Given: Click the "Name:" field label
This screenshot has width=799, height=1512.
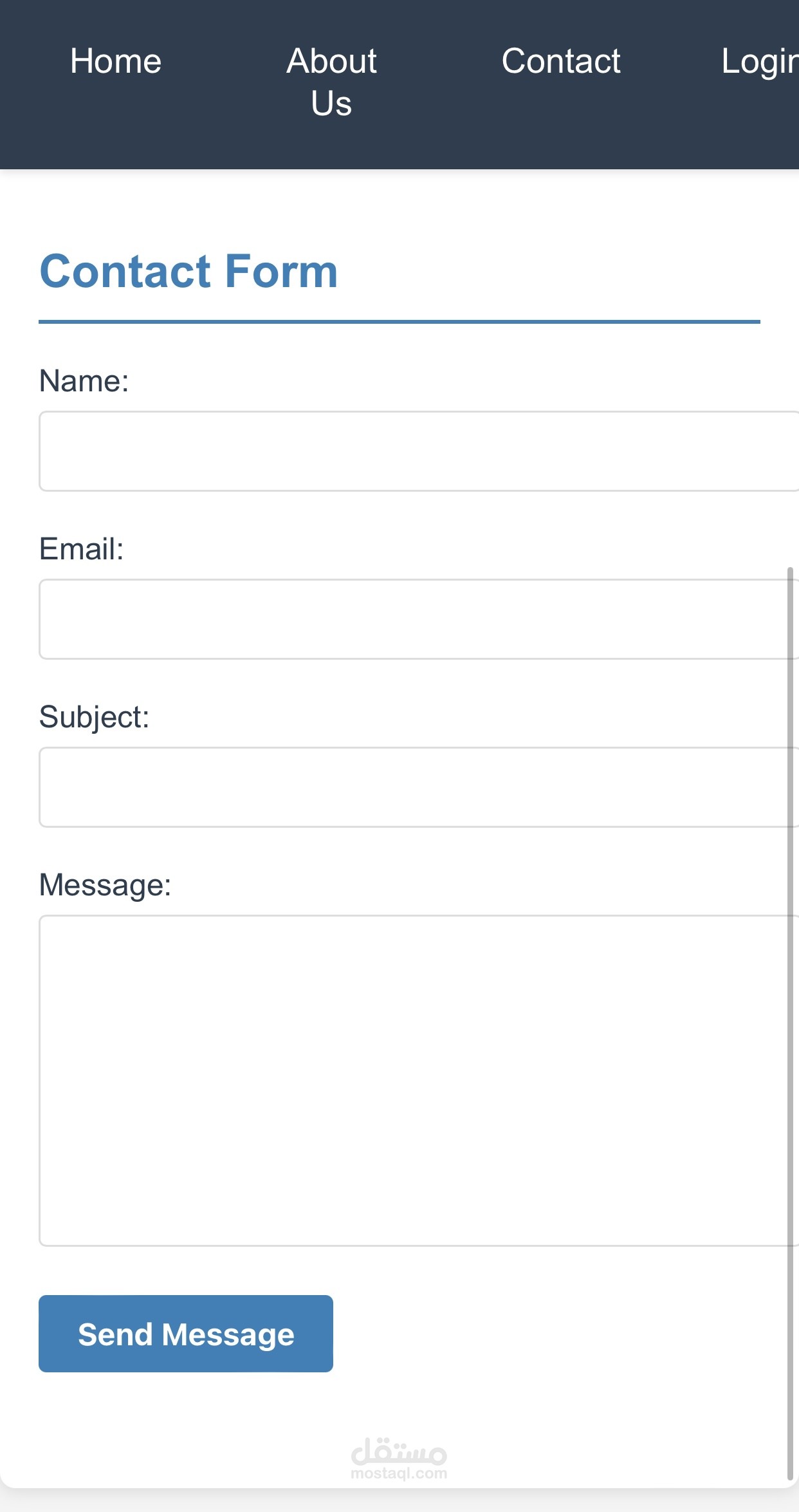Looking at the screenshot, I should pos(84,381).
